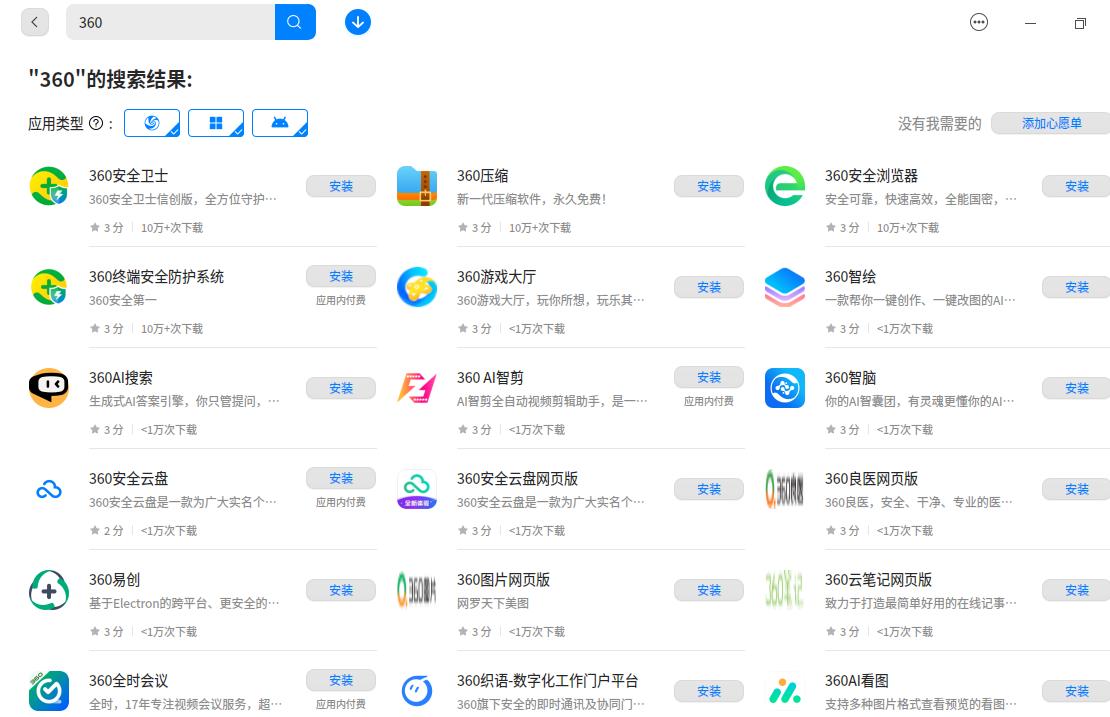Viewport: 1110px width, 717px height.
Task: Install 360安全云盘网页版
Action: pyautogui.click(x=709, y=489)
